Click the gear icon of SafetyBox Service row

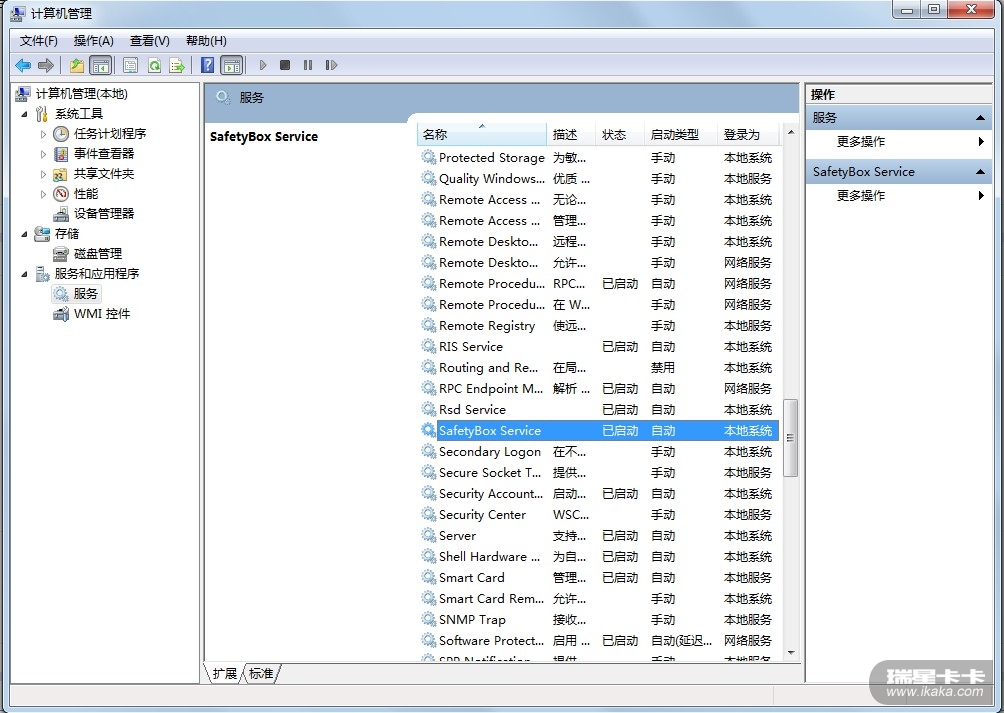428,430
